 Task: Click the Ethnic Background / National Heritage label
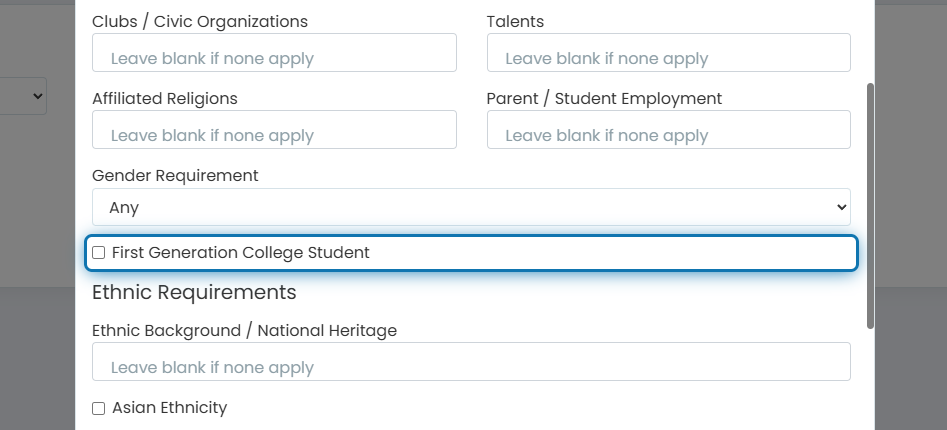[245, 330]
